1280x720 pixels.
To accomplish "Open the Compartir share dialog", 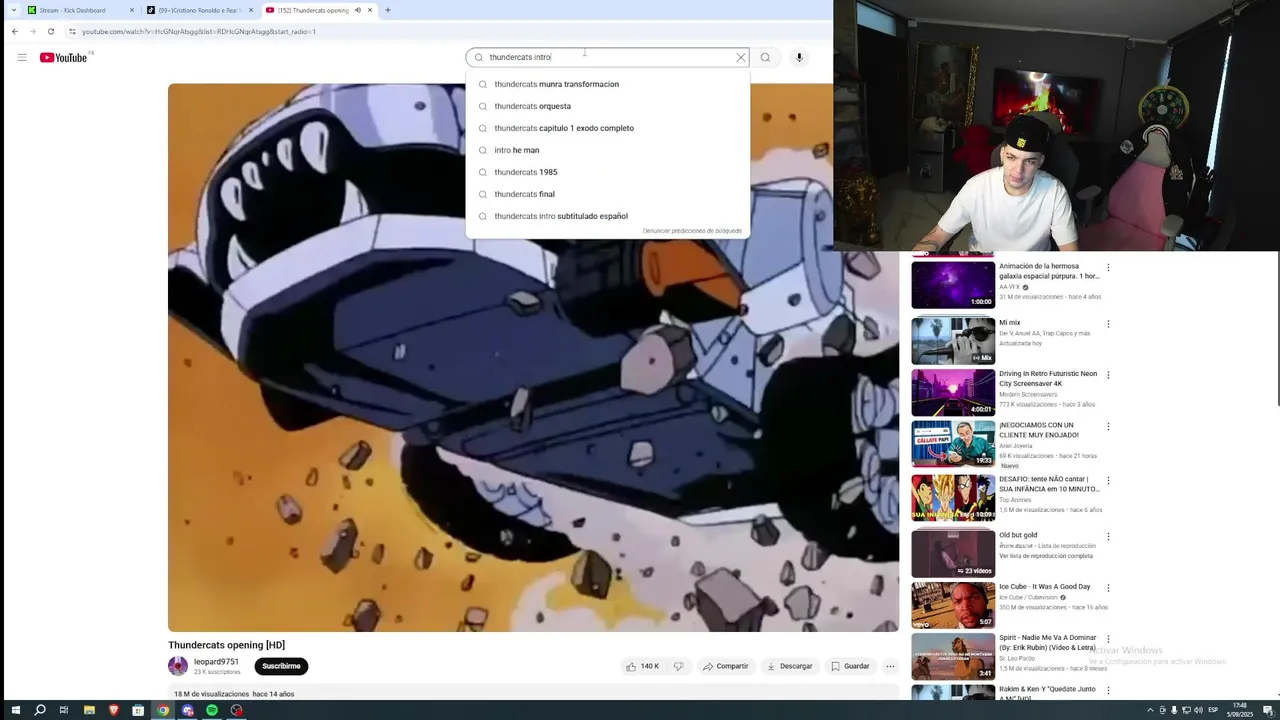I will (x=725, y=666).
